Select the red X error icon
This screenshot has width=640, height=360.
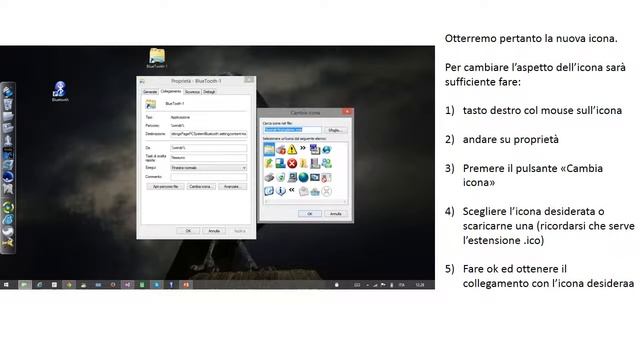click(x=292, y=163)
